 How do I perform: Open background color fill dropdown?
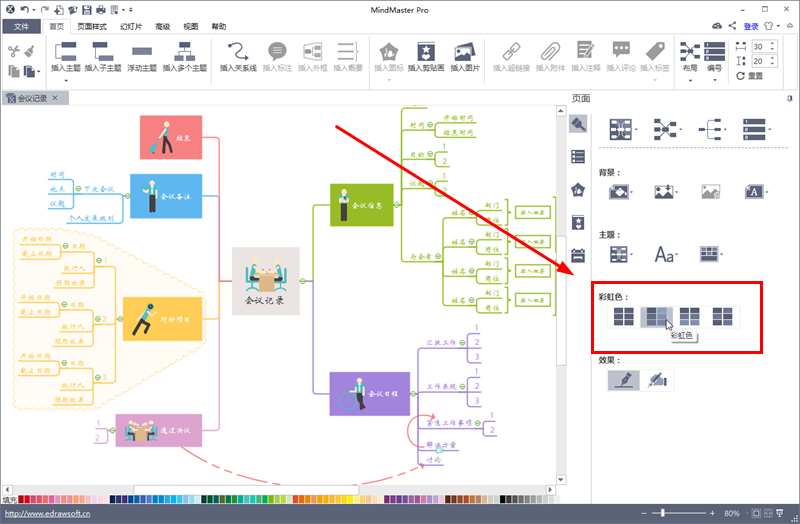[621, 192]
